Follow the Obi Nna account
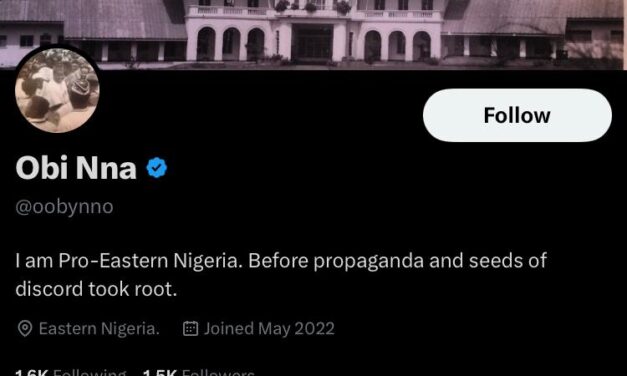 click(517, 115)
